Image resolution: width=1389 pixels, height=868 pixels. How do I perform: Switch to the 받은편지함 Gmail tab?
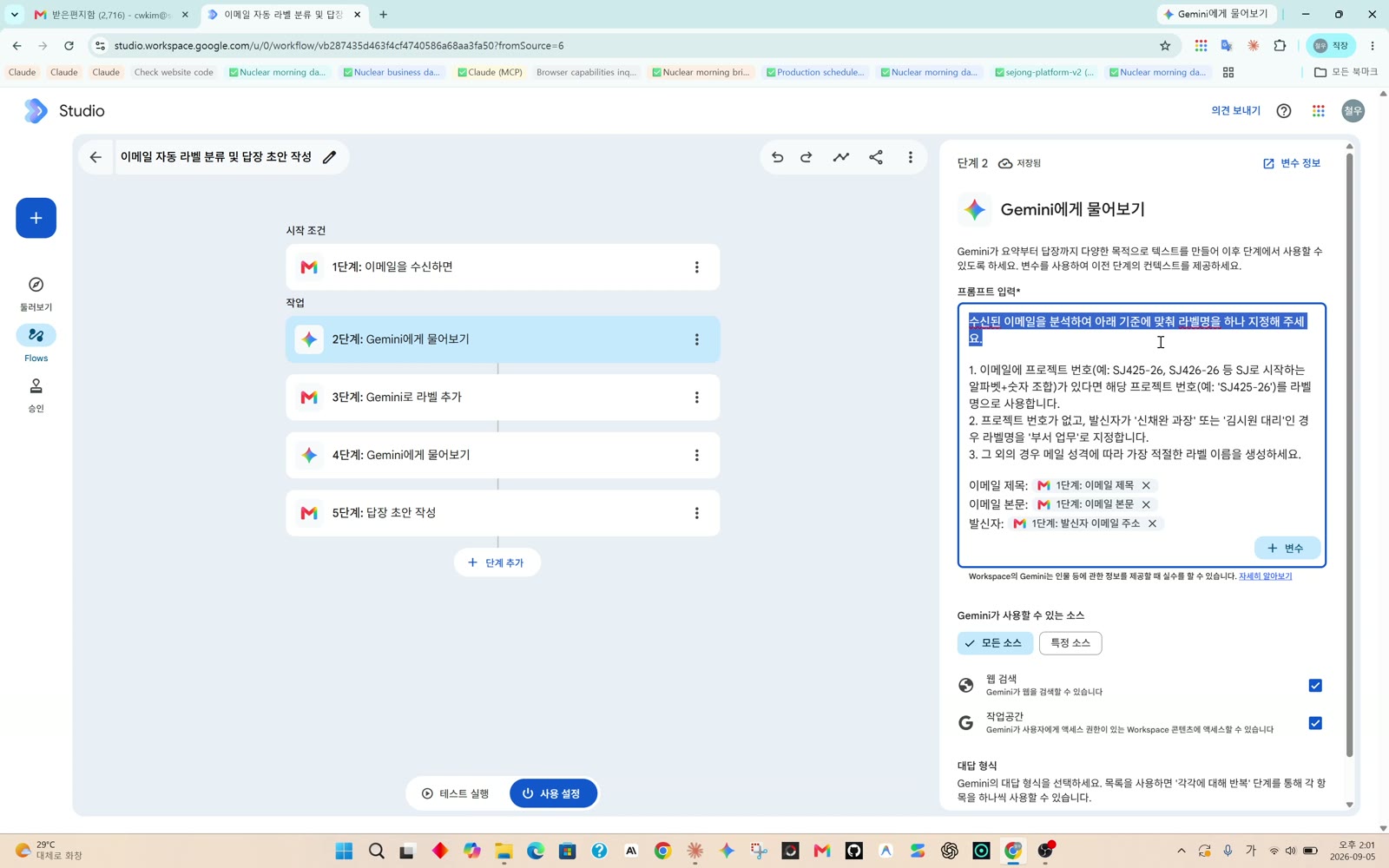pyautogui.click(x=110, y=15)
